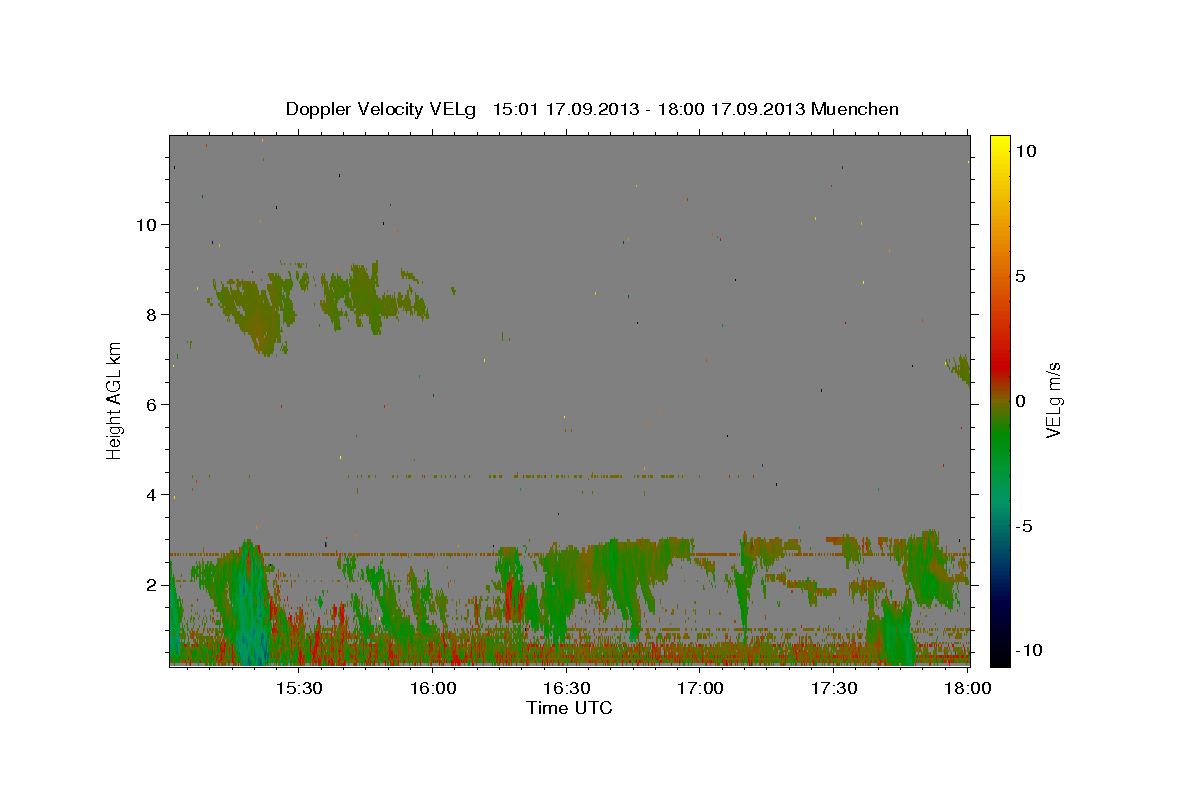Viewport: 1200px width, 800px height.
Task: Click colorbar tick label -10
Action: [x=1028, y=651]
